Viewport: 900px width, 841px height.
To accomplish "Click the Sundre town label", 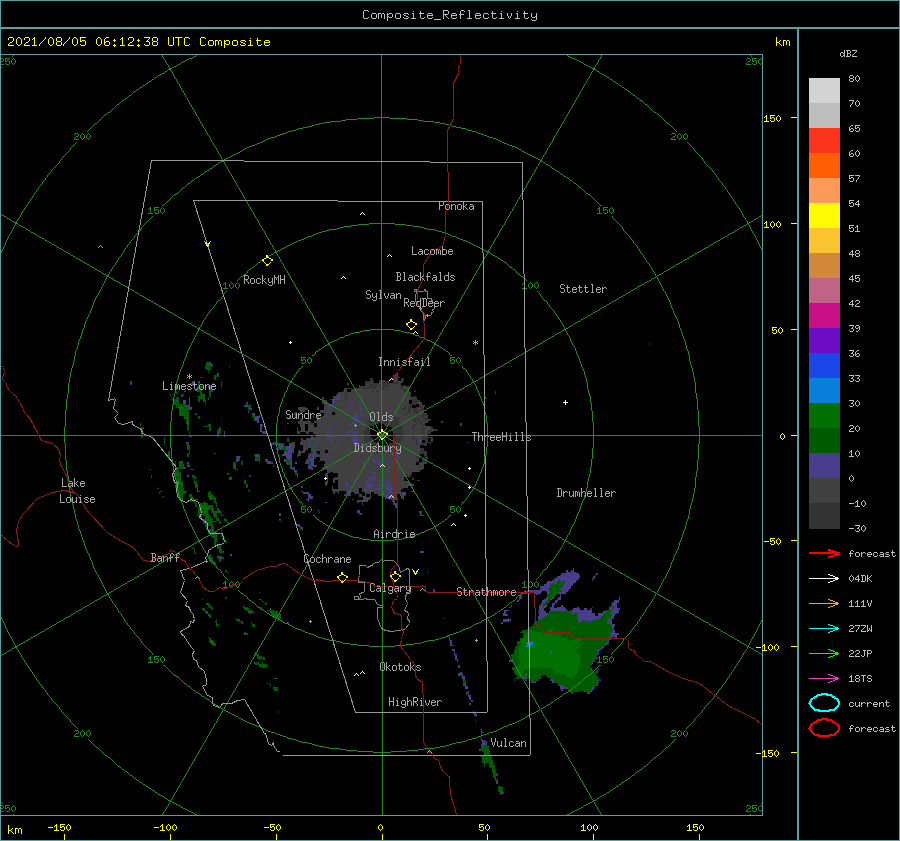I will tap(304, 414).
